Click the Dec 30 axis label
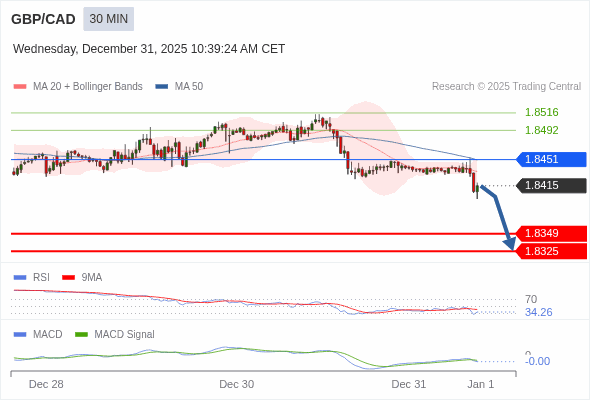 point(237,384)
